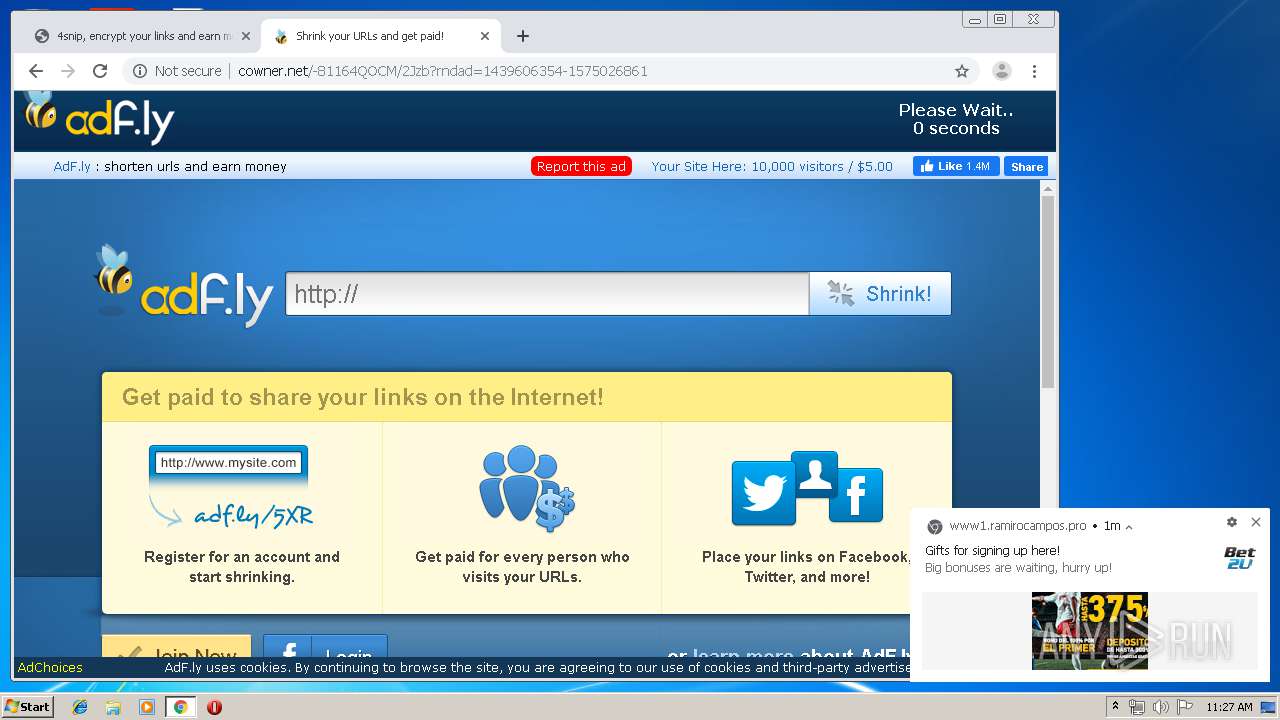The width and height of the screenshot is (1280, 720).
Task: Open the AdChoices link
Action: coord(50,667)
